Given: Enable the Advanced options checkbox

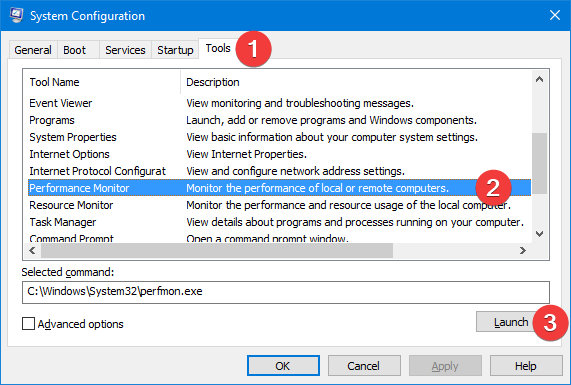Looking at the screenshot, I should [28, 323].
